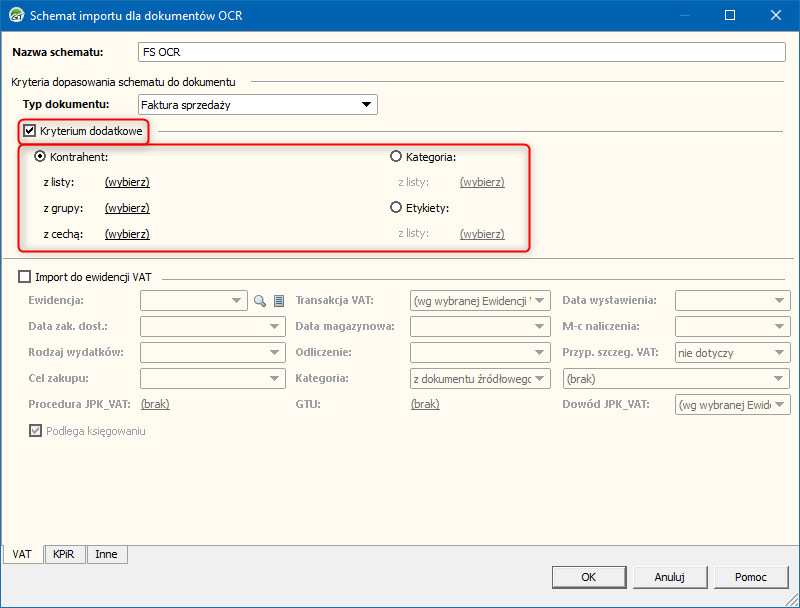Open the Rodzaj wydatków dropdown
The width and height of the screenshot is (800, 608).
(x=213, y=352)
